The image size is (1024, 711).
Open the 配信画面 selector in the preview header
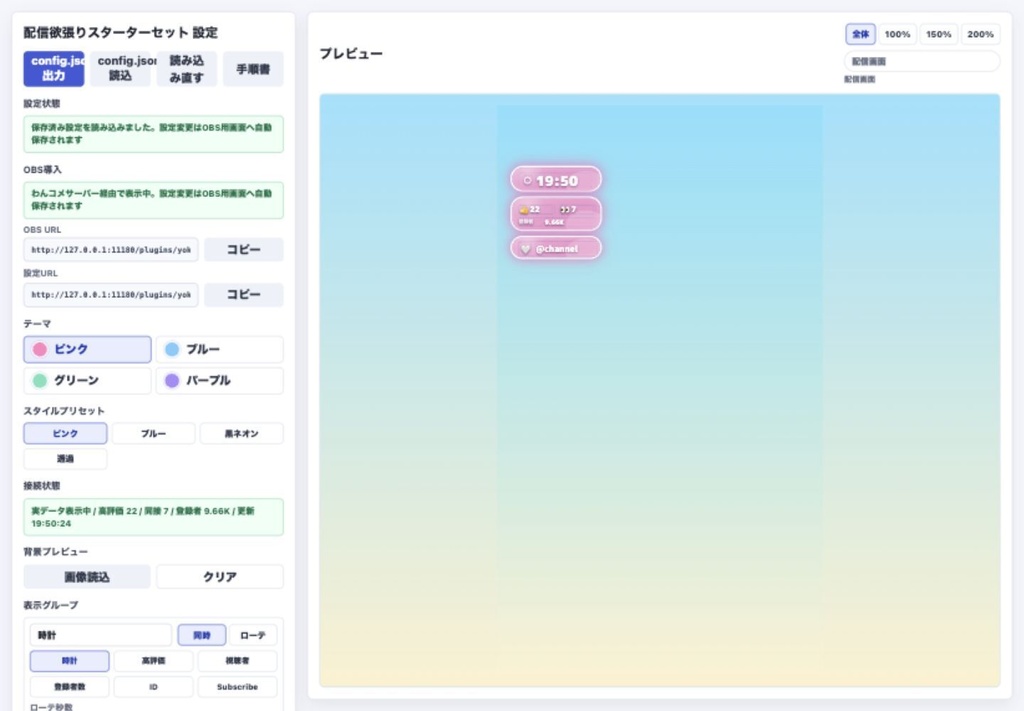pos(922,61)
